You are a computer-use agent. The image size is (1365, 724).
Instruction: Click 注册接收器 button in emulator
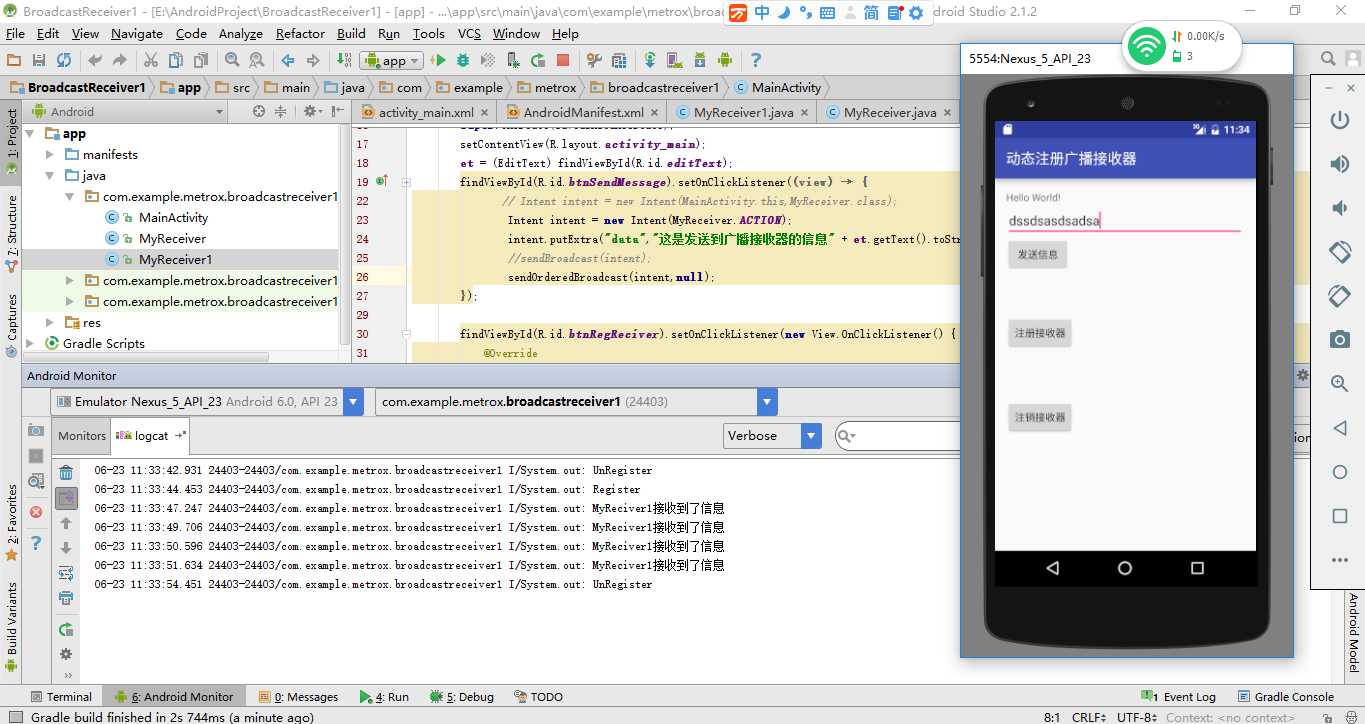tap(1040, 333)
